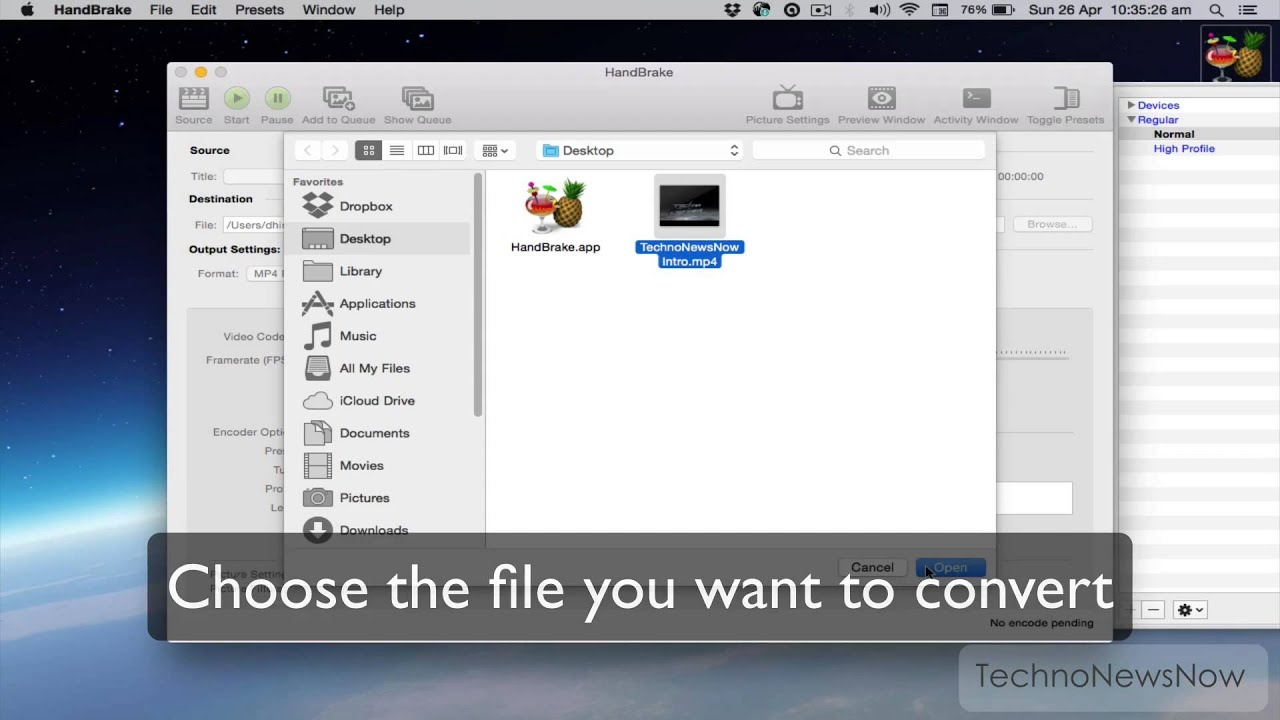This screenshot has width=1280, height=720.
Task: Go forward in file dialog
Action: (335, 150)
